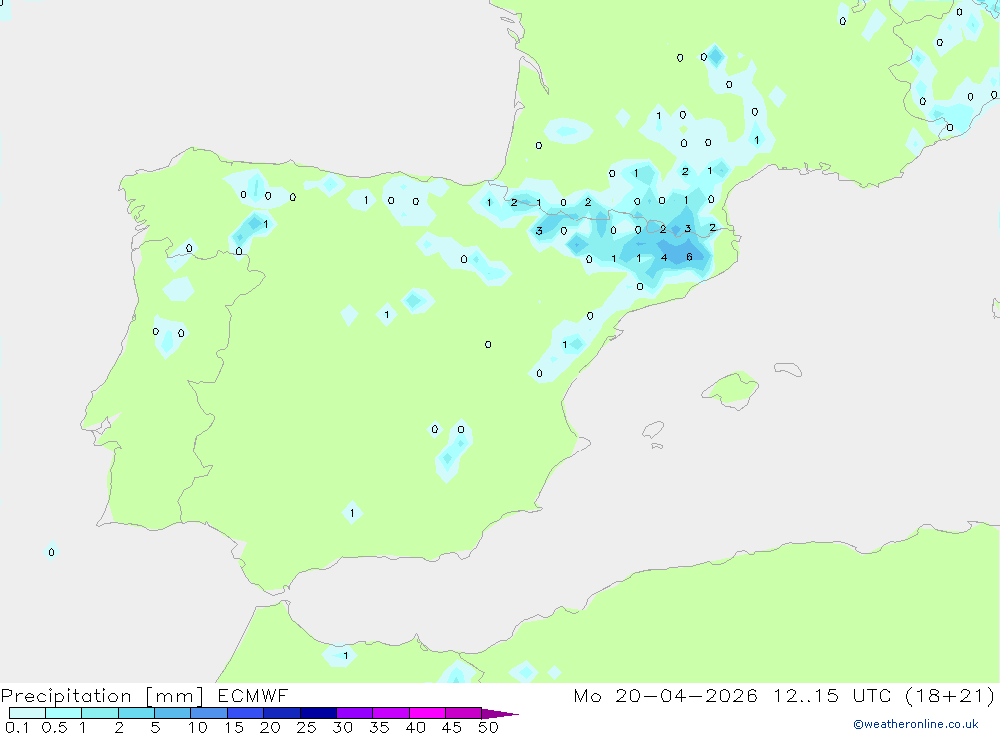Image resolution: width=1000 pixels, height=733 pixels.
Task: Click the '0.5' legend scale value
Action: coord(54,727)
